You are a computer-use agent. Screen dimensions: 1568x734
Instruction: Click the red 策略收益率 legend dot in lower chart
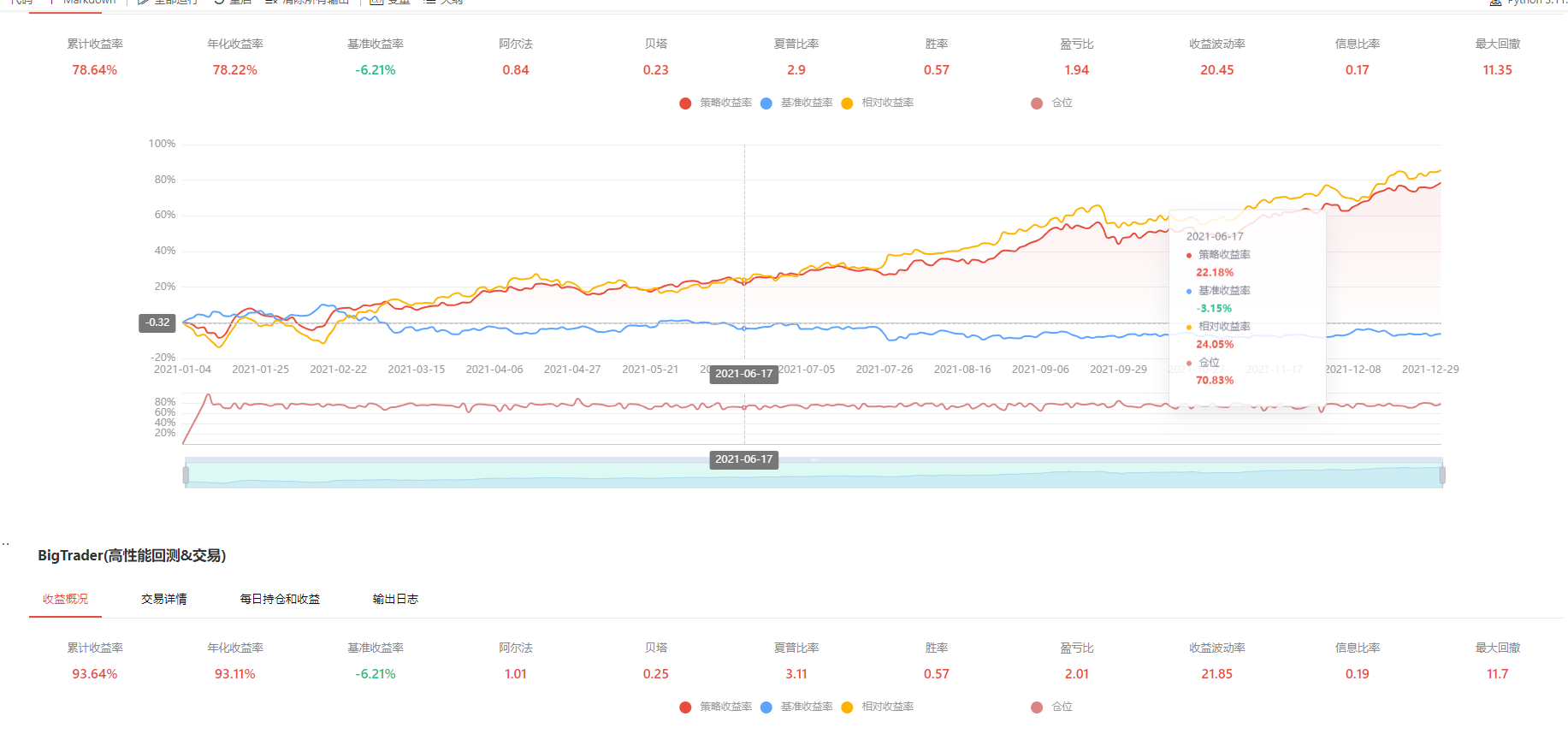pyautogui.click(x=685, y=707)
